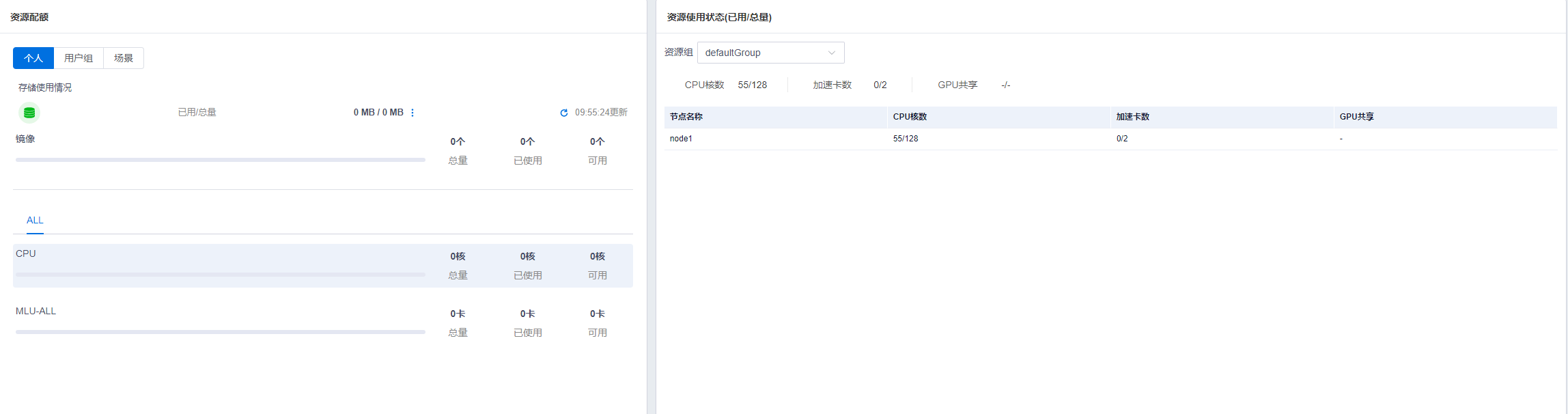Image resolution: width=1568 pixels, height=414 pixels.
Task: Select the 个人 tab
Action: pos(33,58)
